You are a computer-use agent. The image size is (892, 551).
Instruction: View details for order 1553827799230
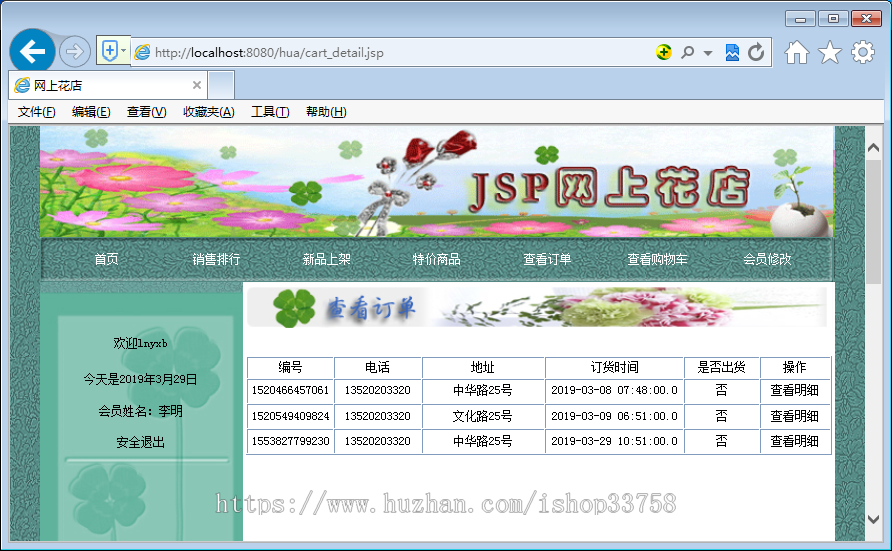pos(795,441)
